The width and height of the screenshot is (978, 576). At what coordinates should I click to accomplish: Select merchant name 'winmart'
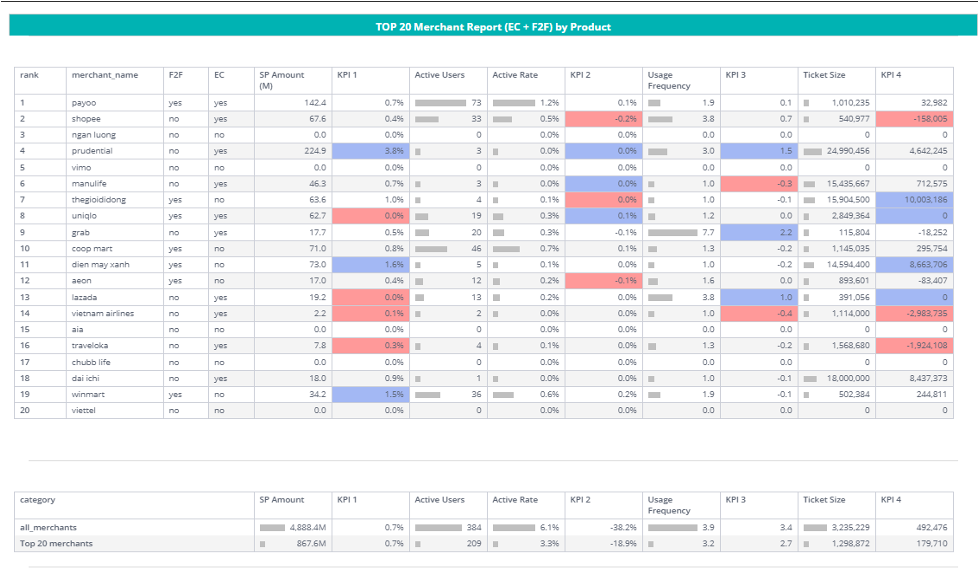point(88,394)
